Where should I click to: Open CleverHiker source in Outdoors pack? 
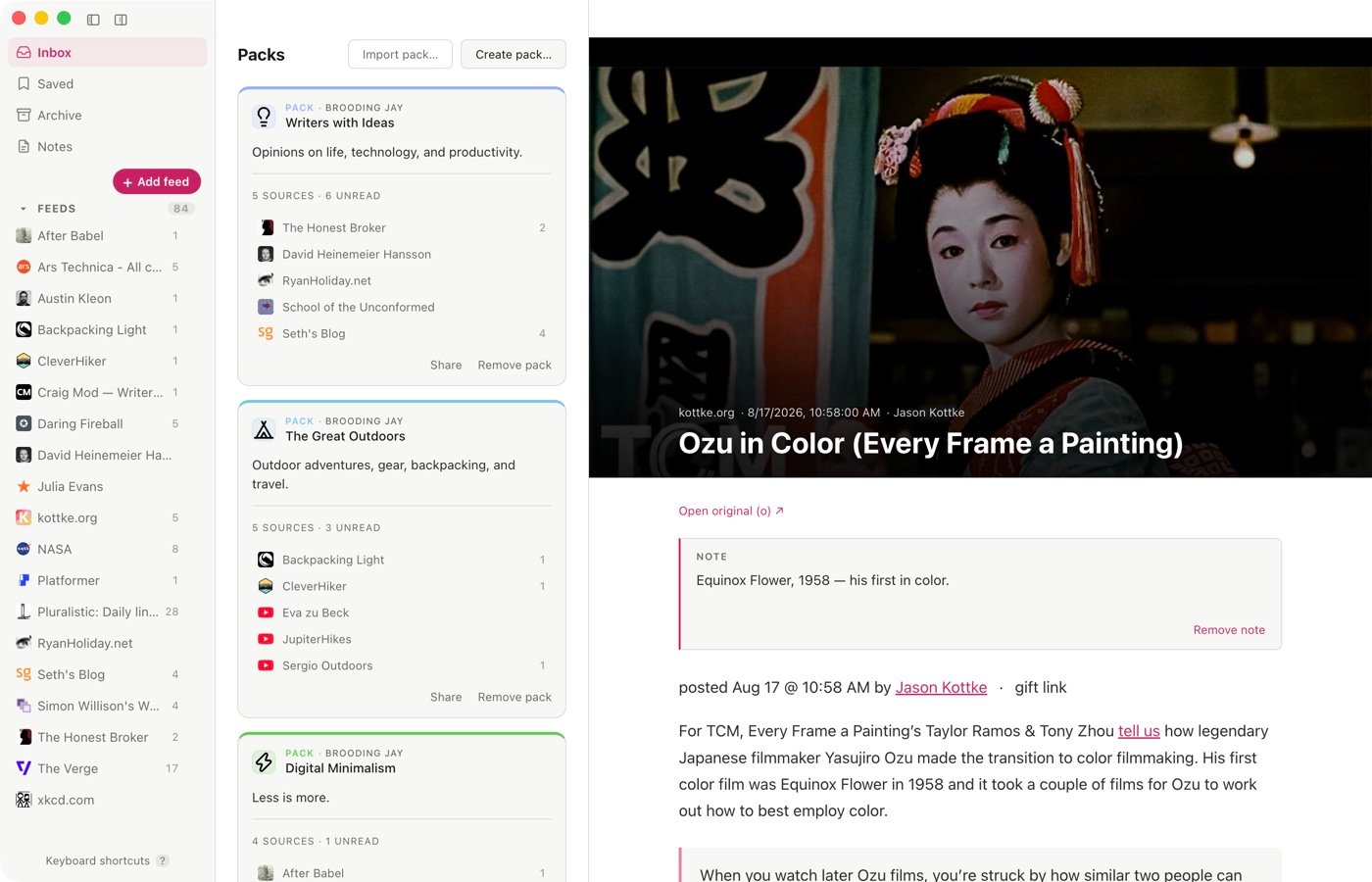pos(402,587)
